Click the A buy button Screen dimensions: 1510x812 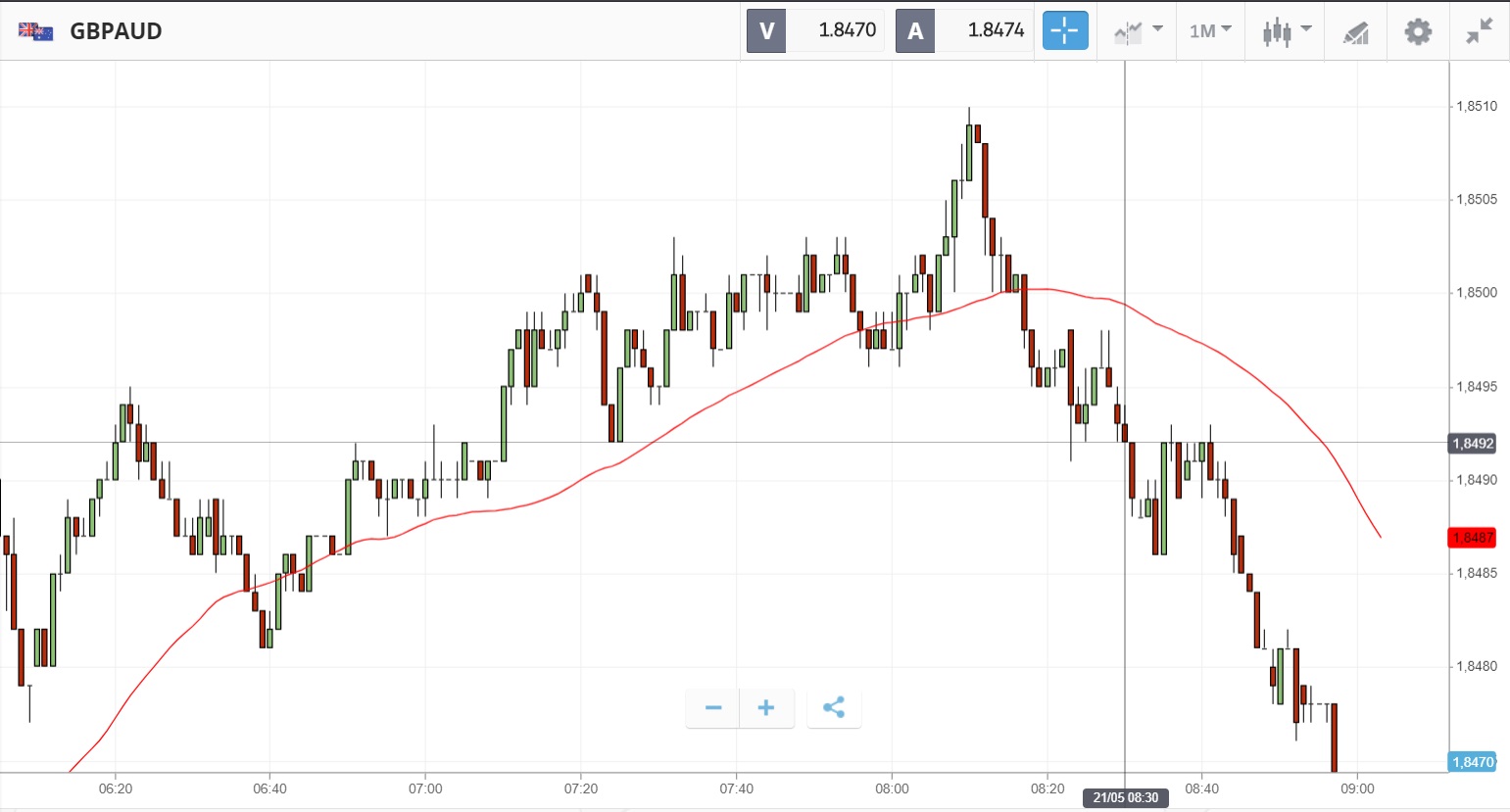(x=915, y=30)
